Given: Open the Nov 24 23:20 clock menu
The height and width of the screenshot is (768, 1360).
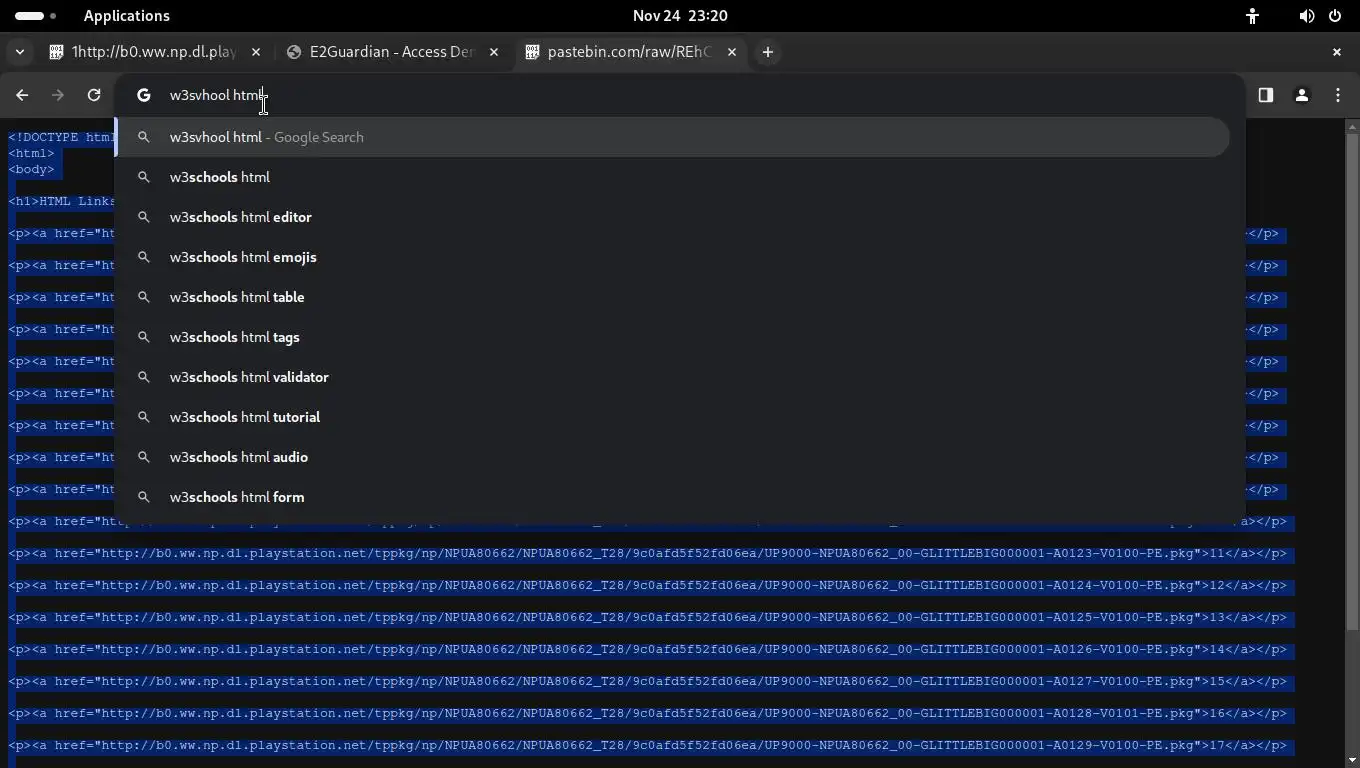Looking at the screenshot, I should 680,16.
